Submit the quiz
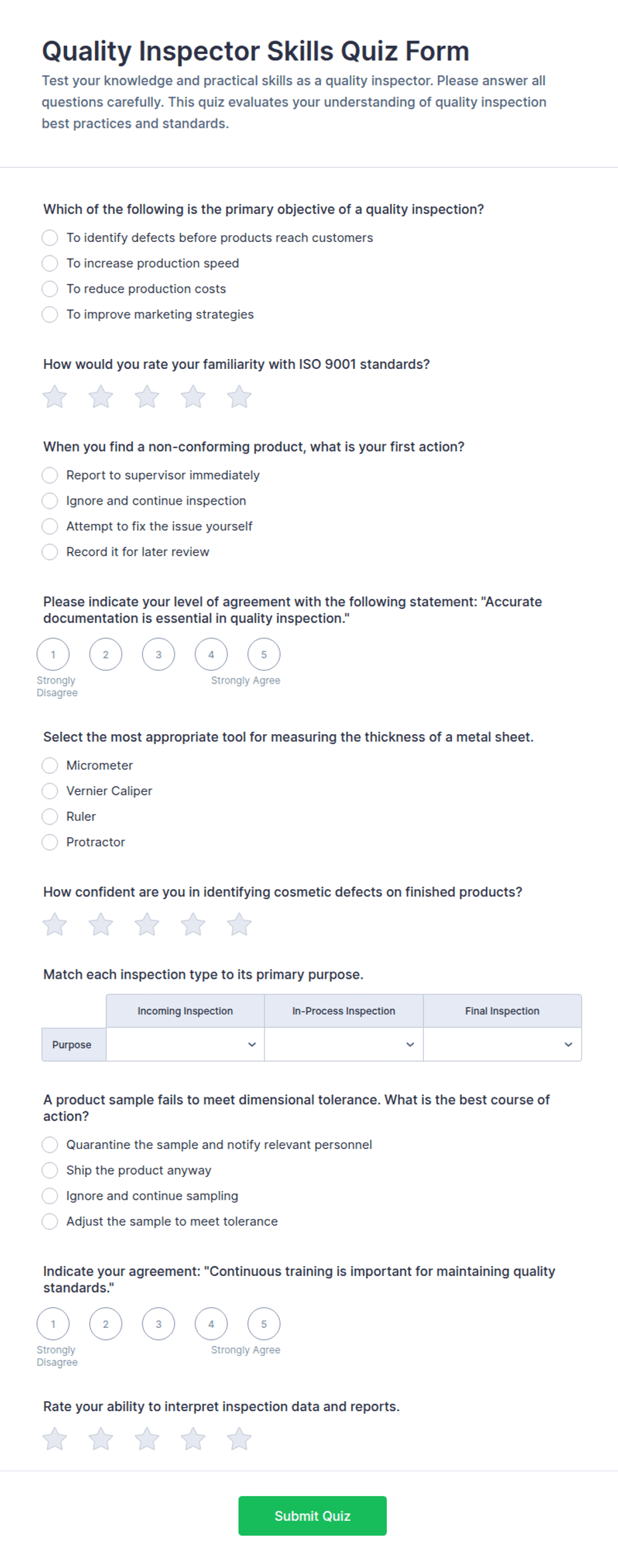This screenshot has height=1568, width=618. pos(312,1515)
